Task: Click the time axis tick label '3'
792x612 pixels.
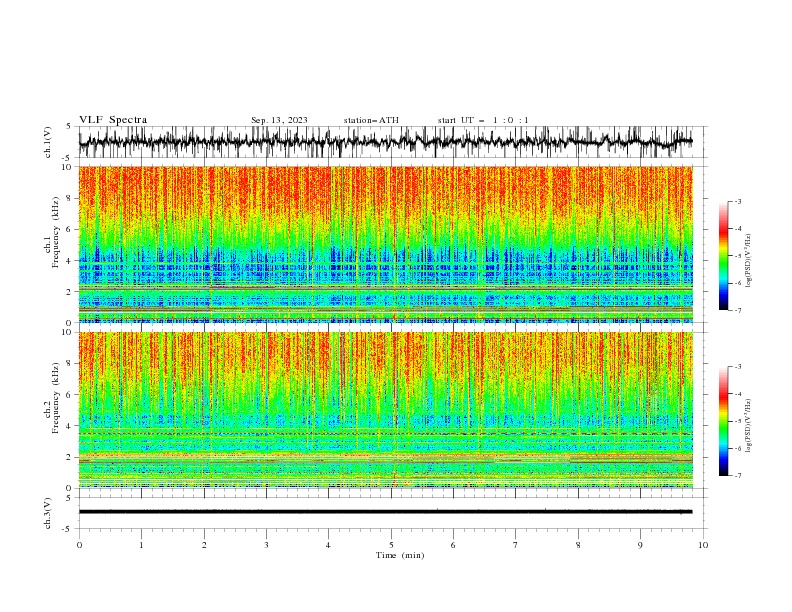Action: point(266,545)
